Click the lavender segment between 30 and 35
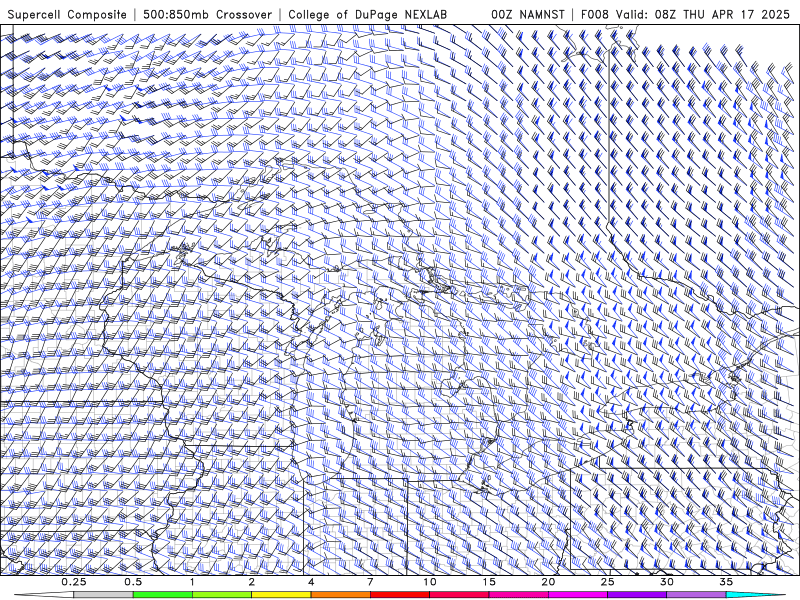This screenshot has height=600, width=800. (696, 595)
